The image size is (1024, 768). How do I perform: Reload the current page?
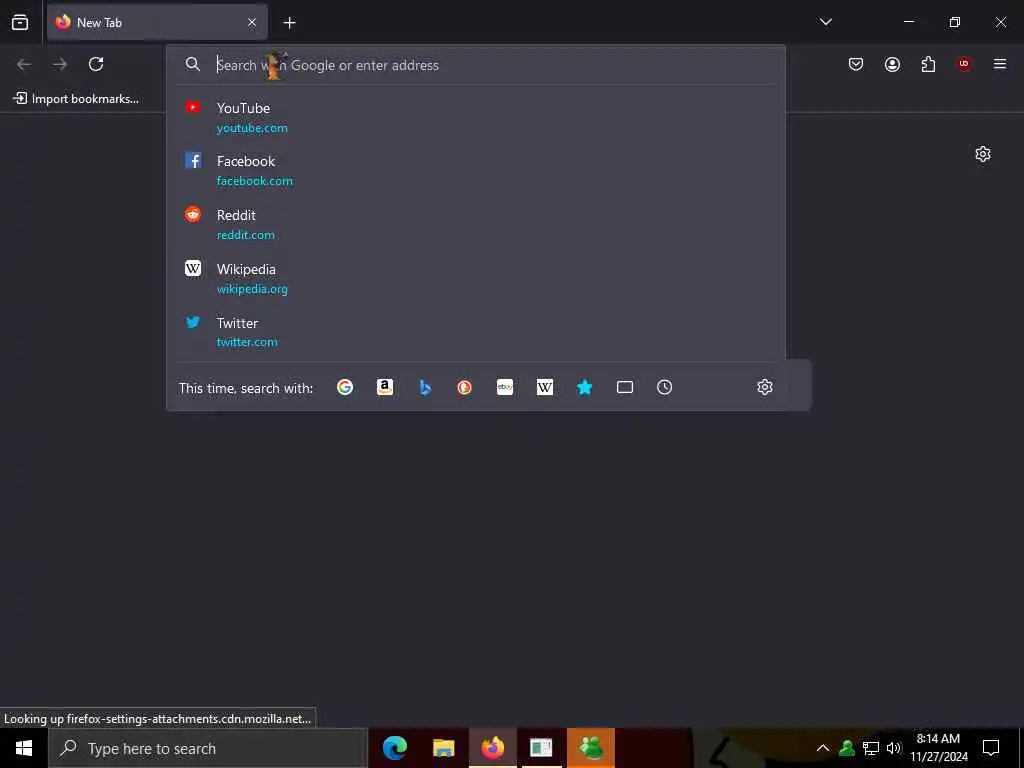tap(96, 64)
